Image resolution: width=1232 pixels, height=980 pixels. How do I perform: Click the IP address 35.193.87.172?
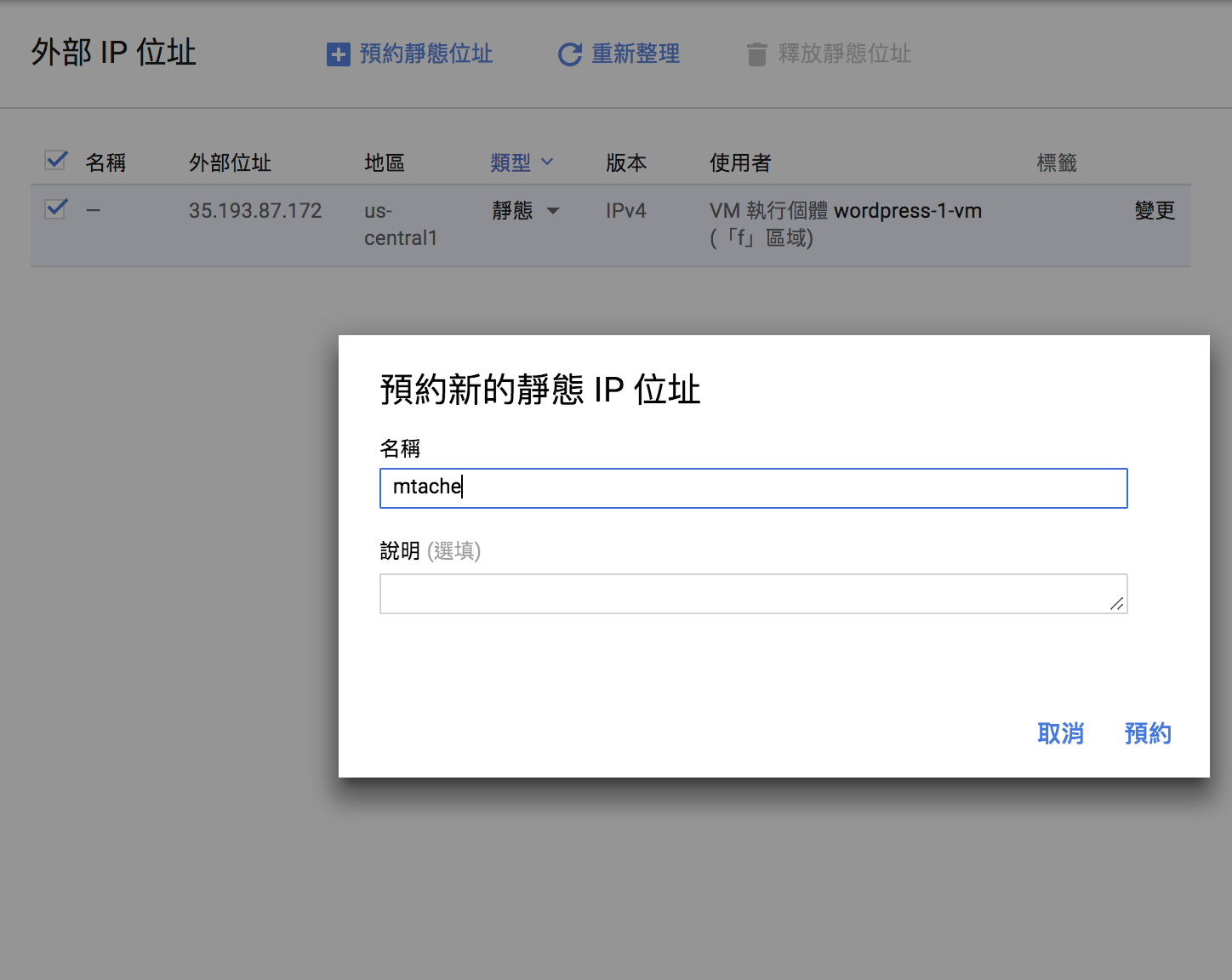[255, 210]
